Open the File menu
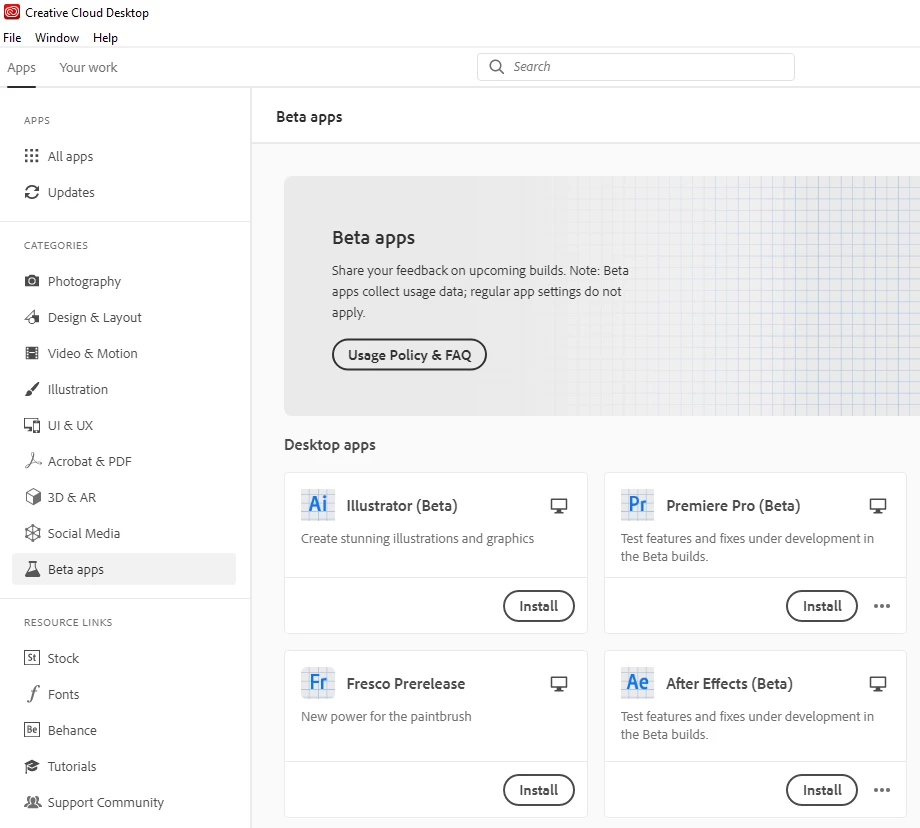Viewport: 920px width, 828px height. [12, 38]
